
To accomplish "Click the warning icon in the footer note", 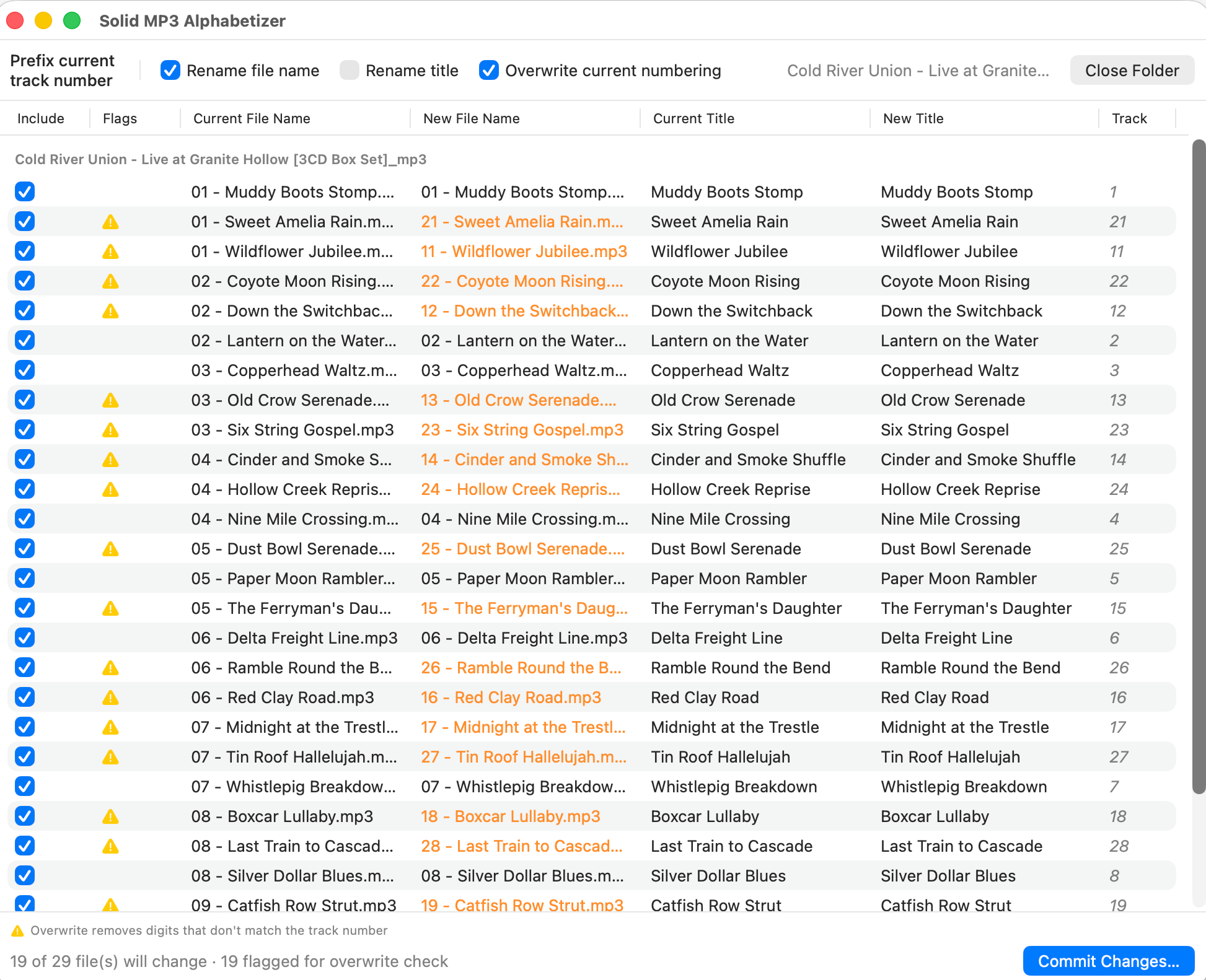I will tap(17, 930).
